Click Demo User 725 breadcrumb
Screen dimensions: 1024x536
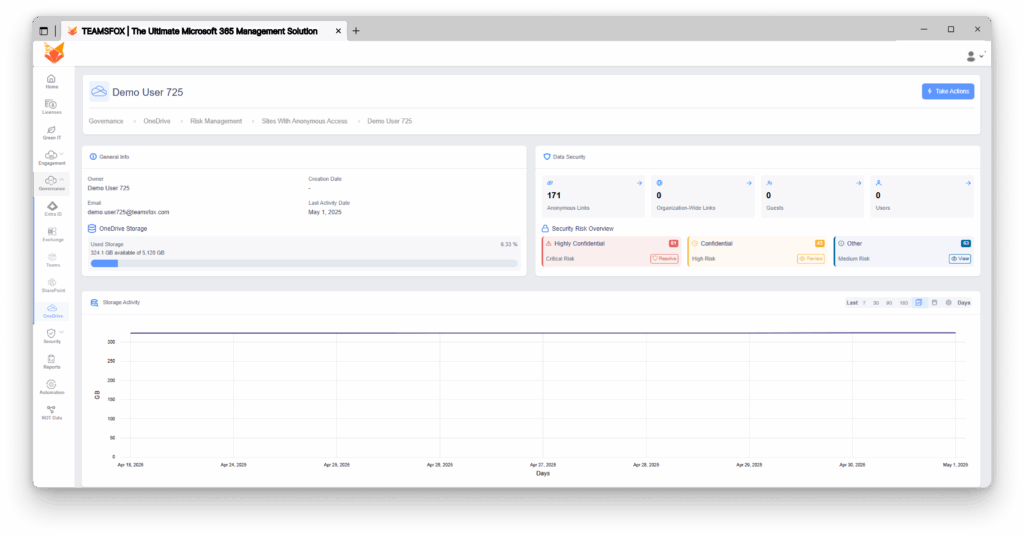[x=389, y=121]
